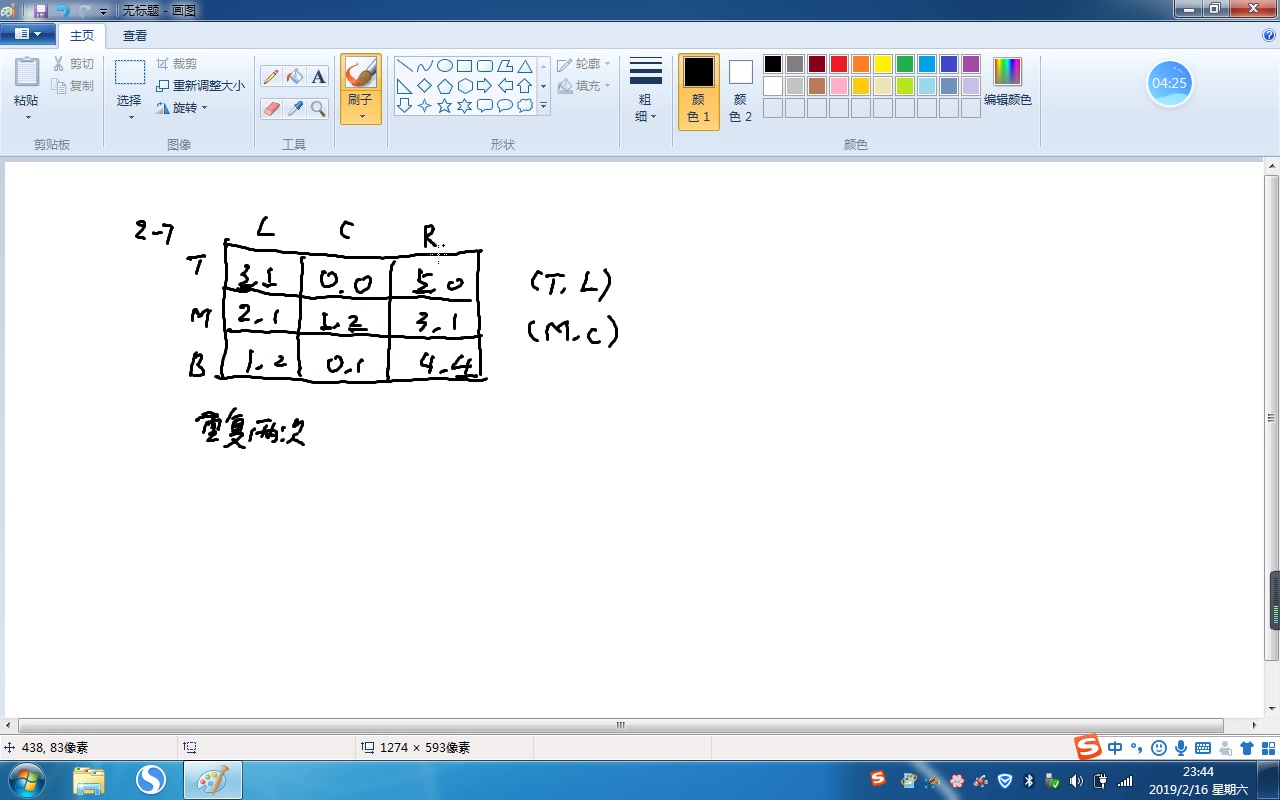Choose the Right arrow shape
The height and width of the screenshot is (800, 1280).
click(485, 86)
